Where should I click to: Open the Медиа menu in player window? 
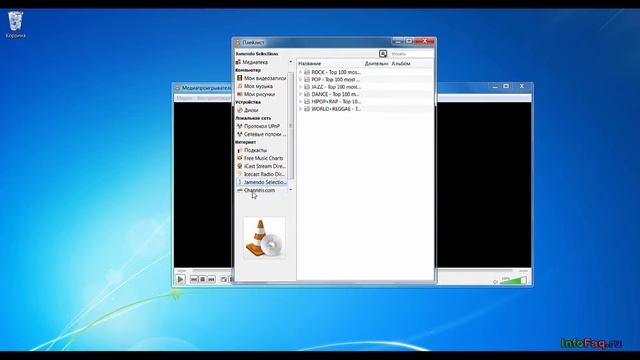[x=184, y=98]
